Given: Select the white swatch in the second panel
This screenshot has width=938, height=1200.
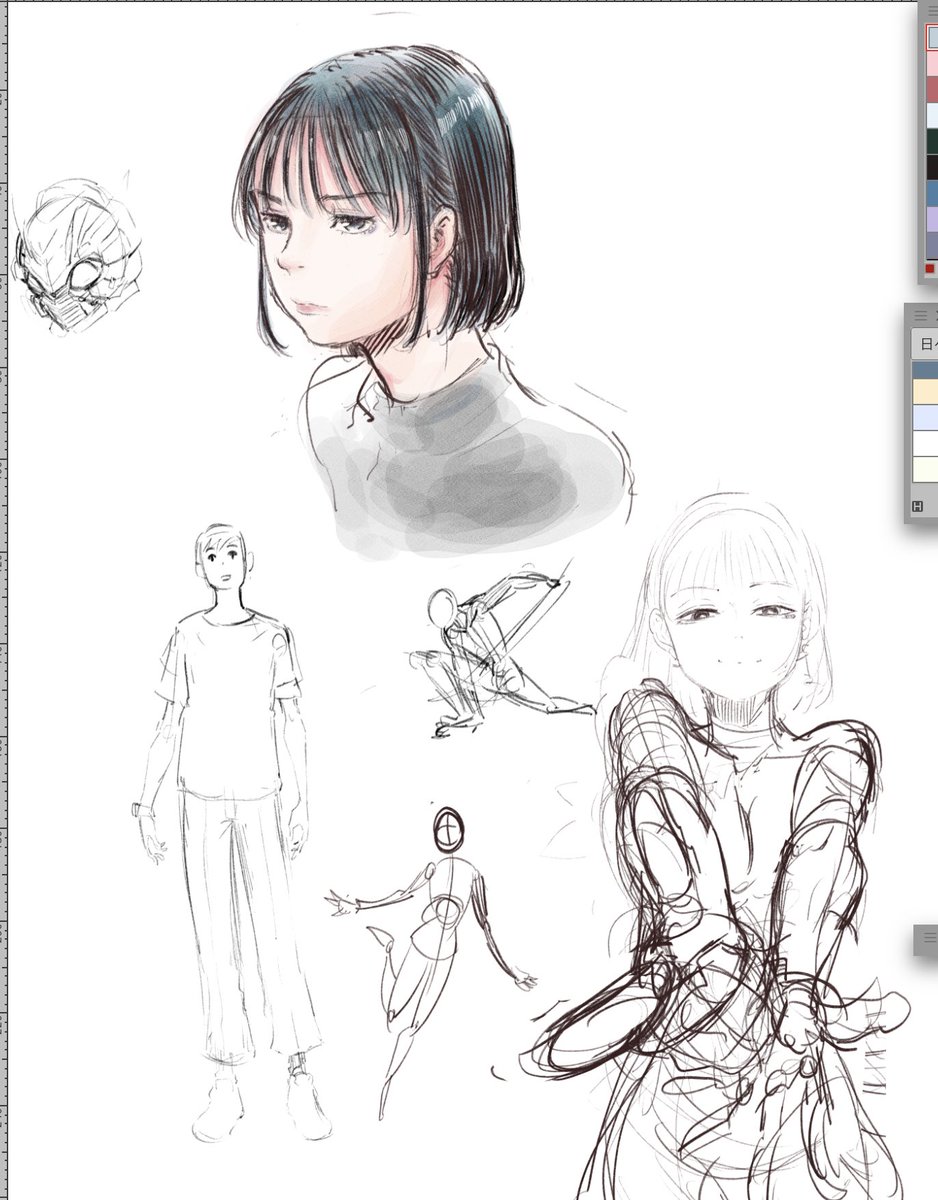Looking at the screenshot, I should click(x=925, y=443).
